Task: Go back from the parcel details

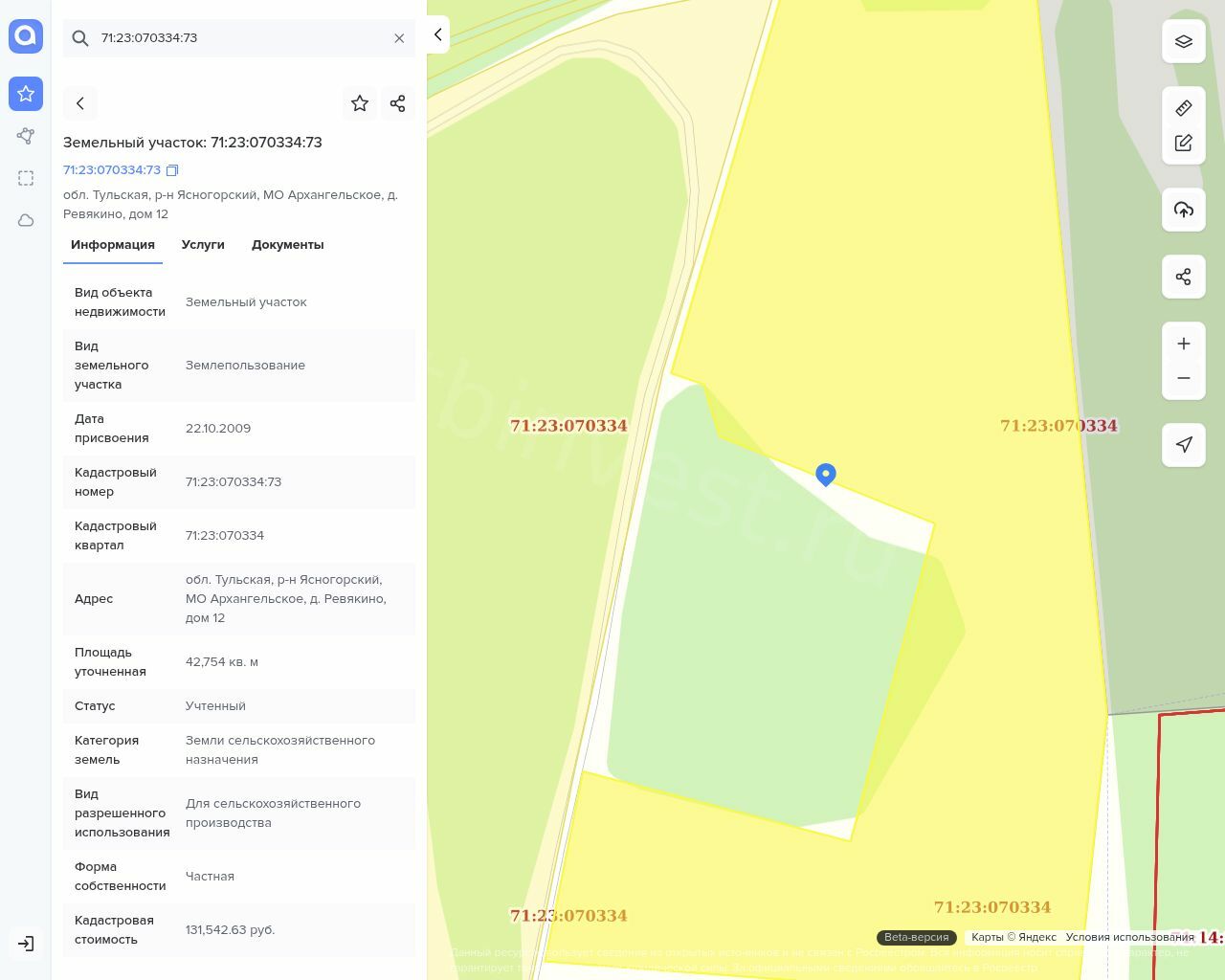Action: (80, 103)
